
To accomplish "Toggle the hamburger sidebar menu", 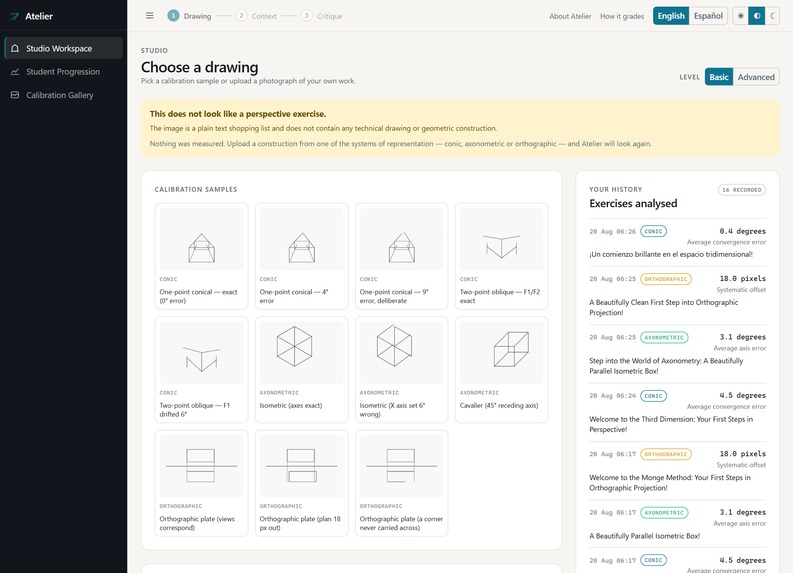I will coord(150,16).
